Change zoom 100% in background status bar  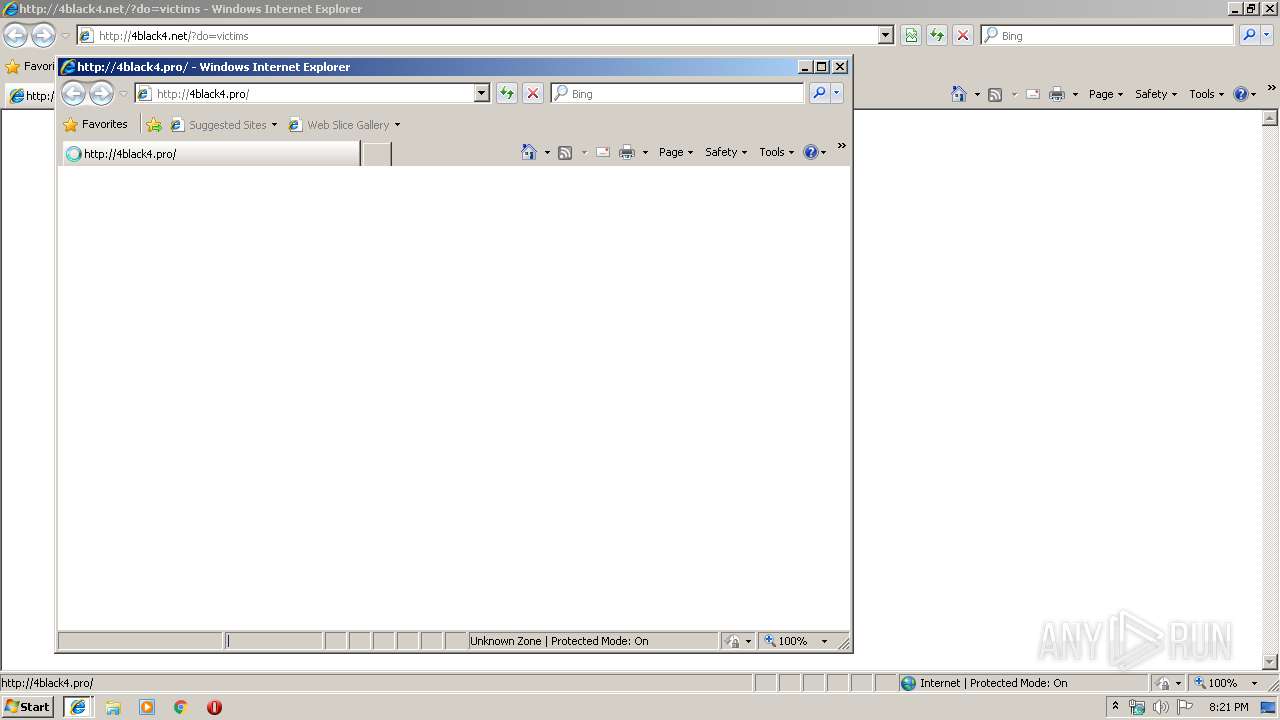point(1226,683)
